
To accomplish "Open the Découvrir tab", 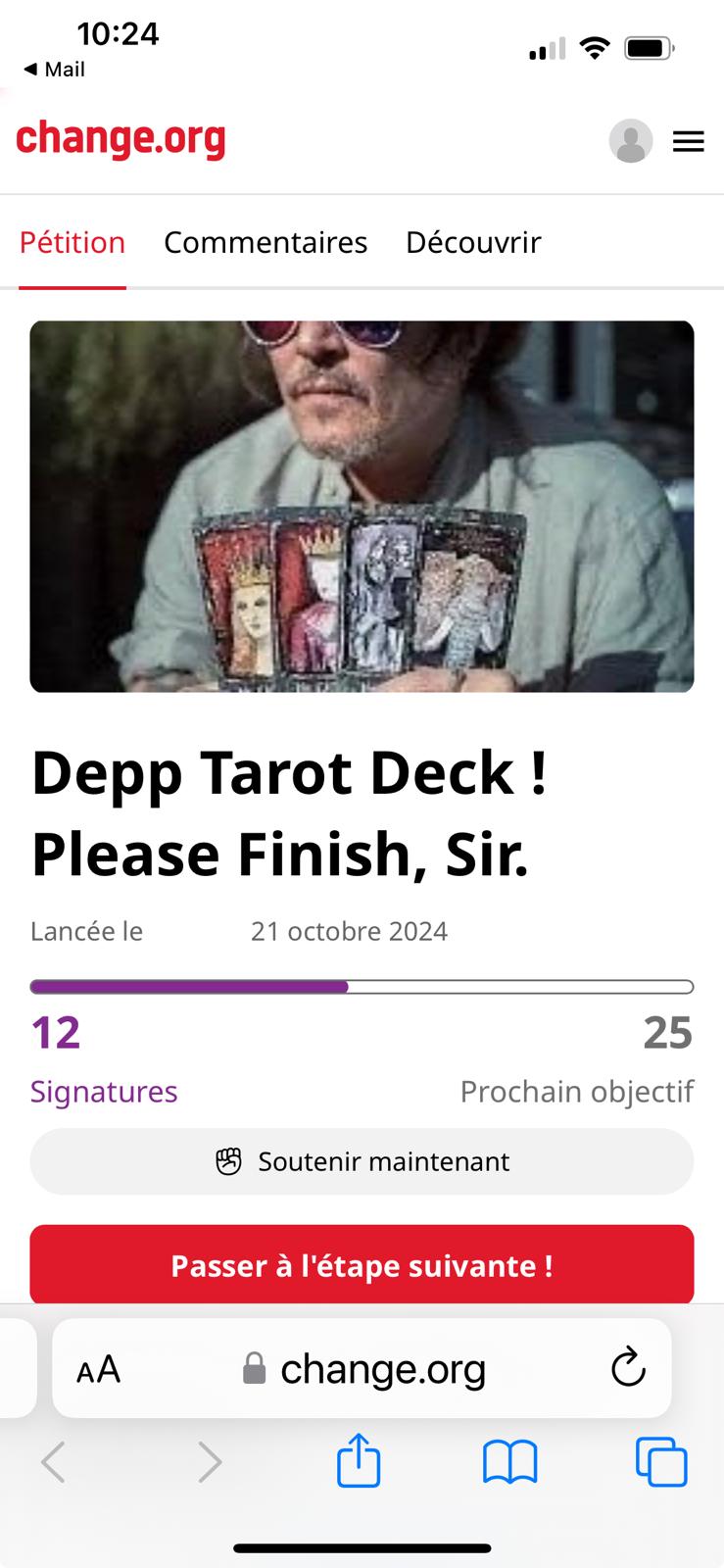I will coord(473,242).
